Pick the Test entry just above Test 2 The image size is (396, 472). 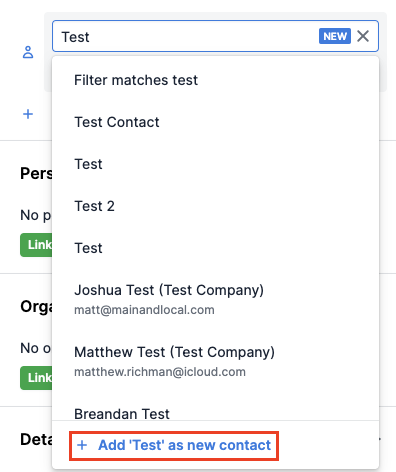(x=215, y=164)
